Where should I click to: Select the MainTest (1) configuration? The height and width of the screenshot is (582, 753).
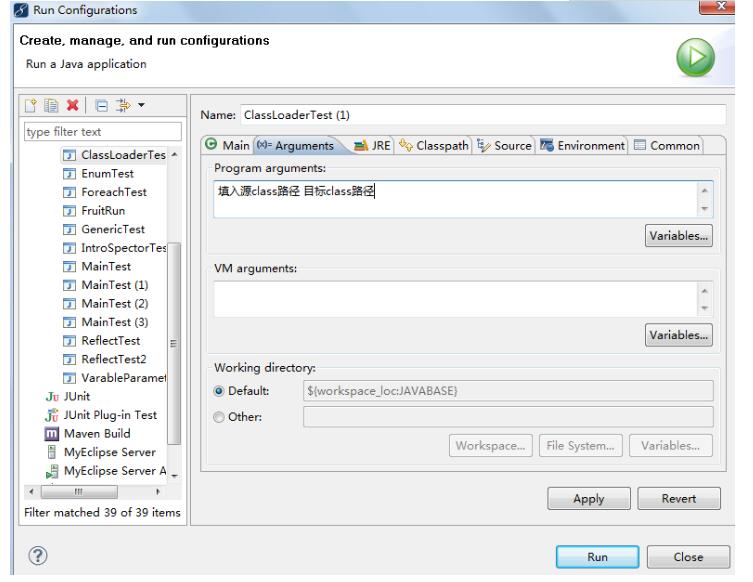[x=106, y=285]
